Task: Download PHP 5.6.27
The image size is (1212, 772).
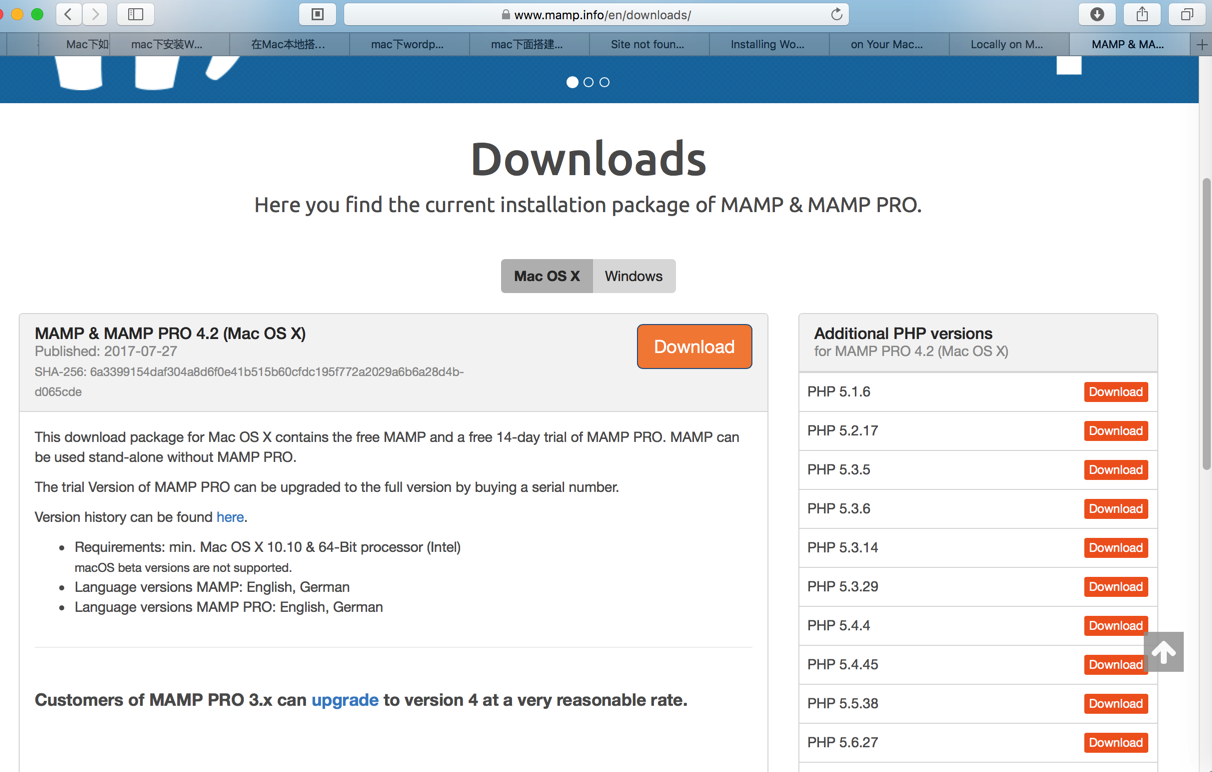Action: click(1116, 743)
